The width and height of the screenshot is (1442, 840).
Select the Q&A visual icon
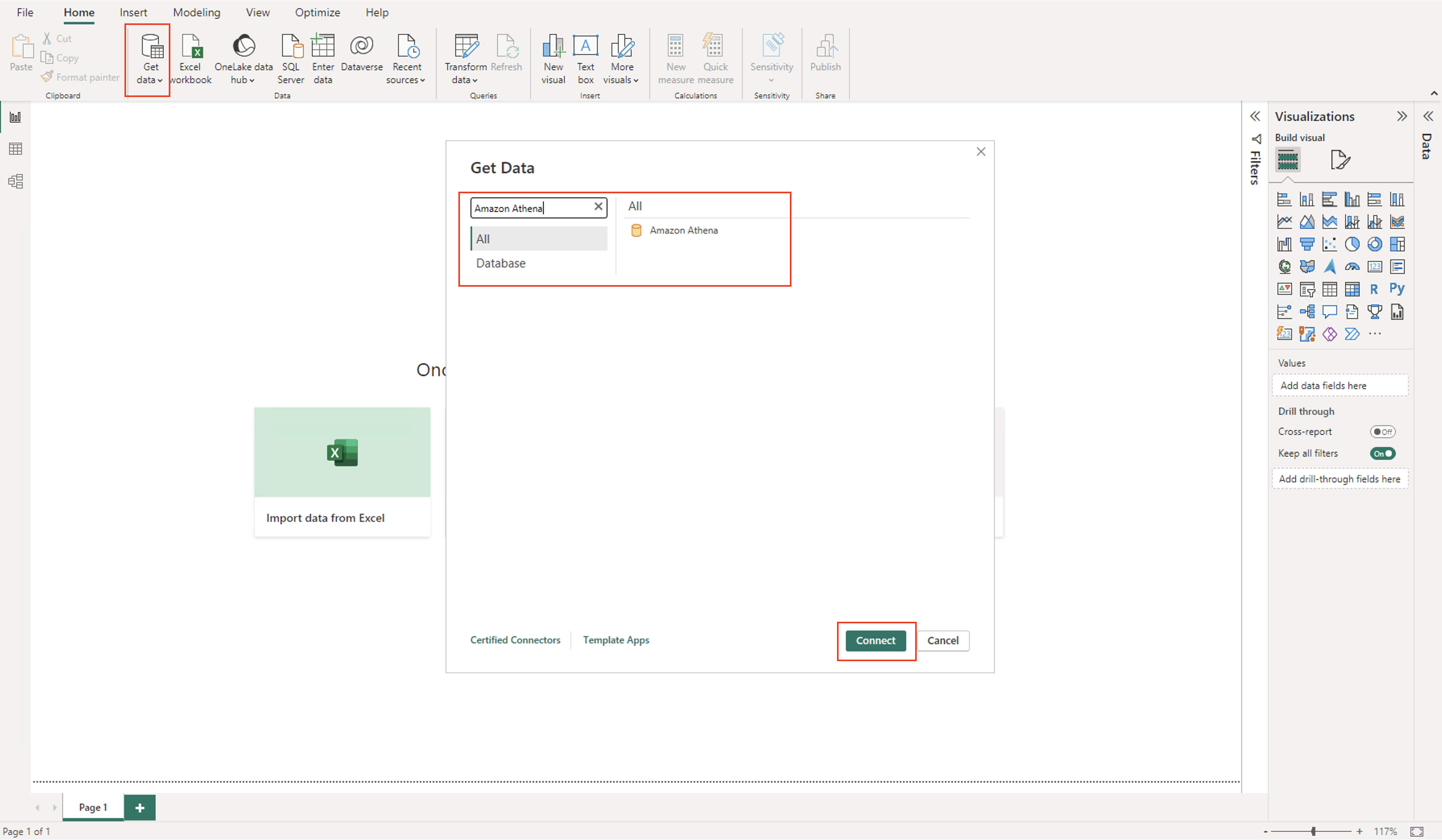(1329, 312)
